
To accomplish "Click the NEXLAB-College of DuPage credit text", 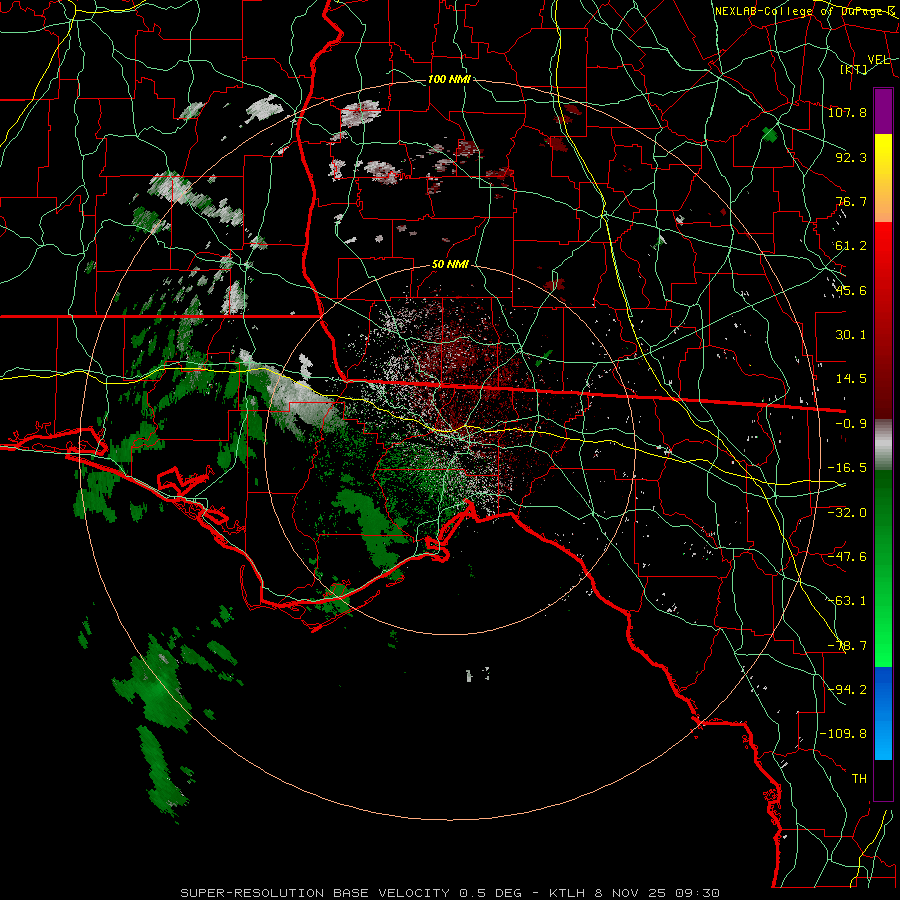I will 805,11.
